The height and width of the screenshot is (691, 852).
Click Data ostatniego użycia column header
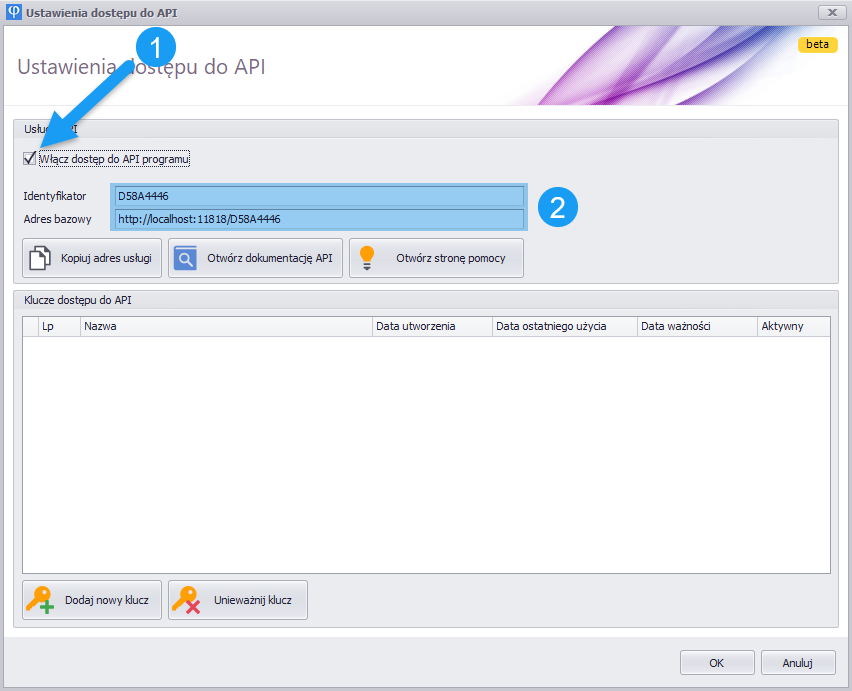(x=564, y=326)
